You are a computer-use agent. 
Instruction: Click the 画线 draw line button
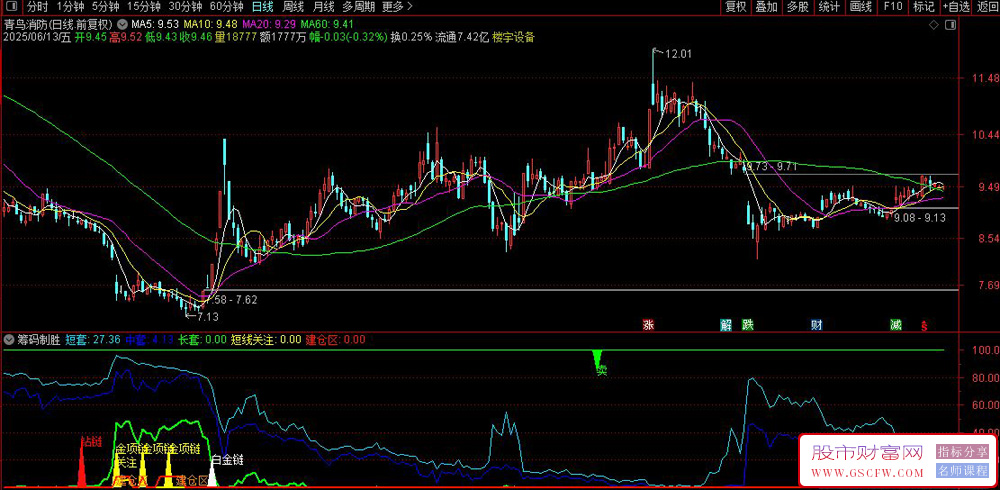tap(860, 6)
